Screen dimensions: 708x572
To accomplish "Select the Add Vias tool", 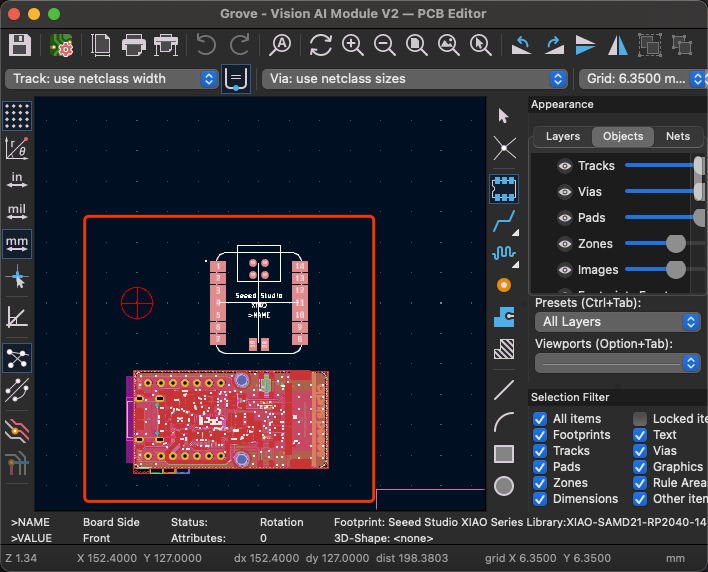I will click(504, 285).
